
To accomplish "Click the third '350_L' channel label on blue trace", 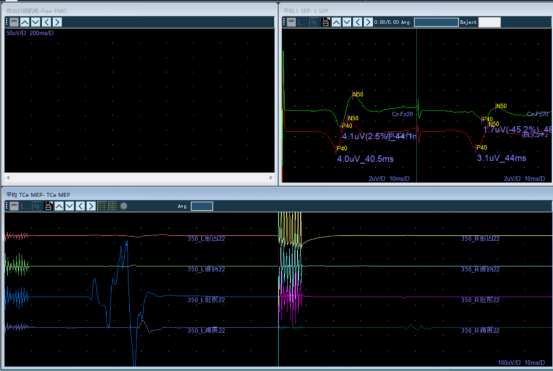I will tap(206, 300).
